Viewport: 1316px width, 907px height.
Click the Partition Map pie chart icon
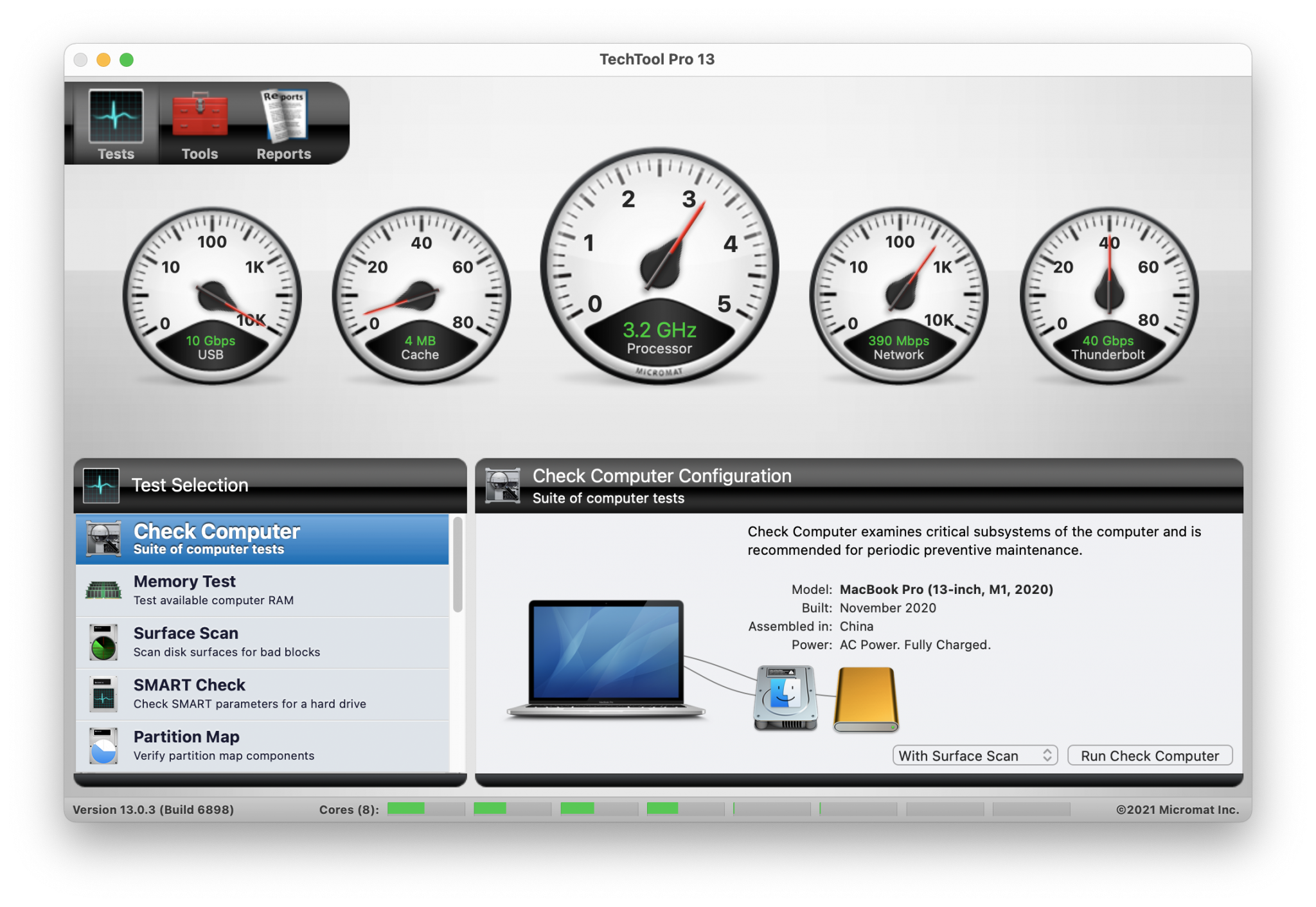(103, 744)
